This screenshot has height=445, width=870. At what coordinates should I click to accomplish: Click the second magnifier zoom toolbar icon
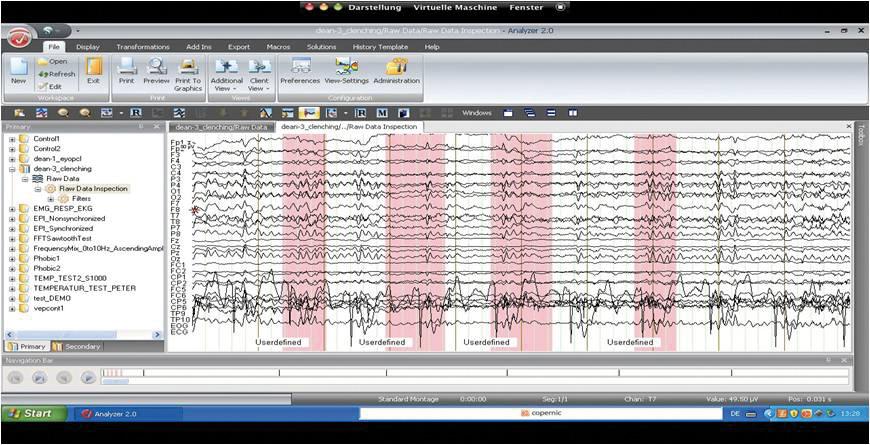[84, 113]
